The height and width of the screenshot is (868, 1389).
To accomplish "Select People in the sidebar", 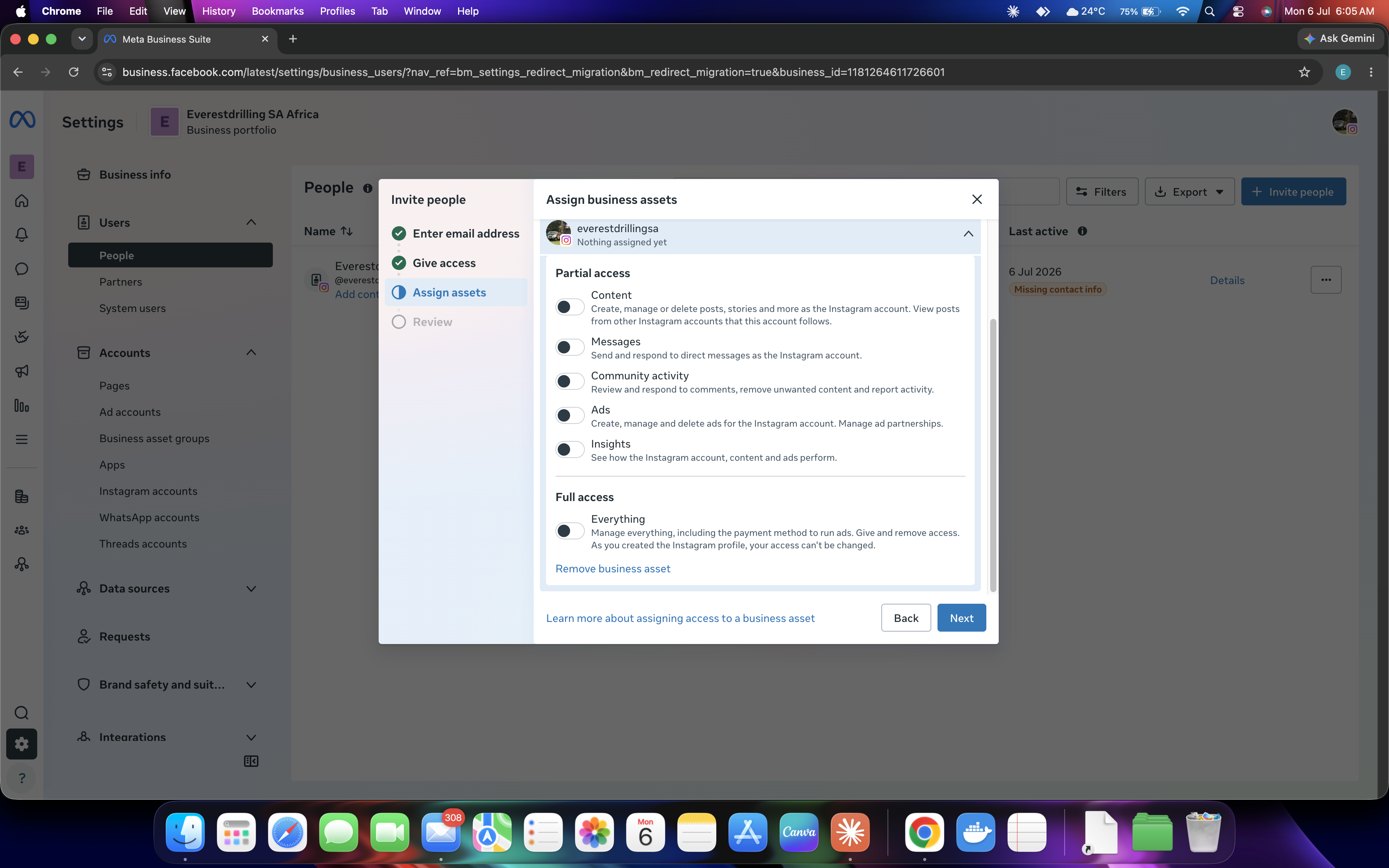I will (x=171, y=255).
